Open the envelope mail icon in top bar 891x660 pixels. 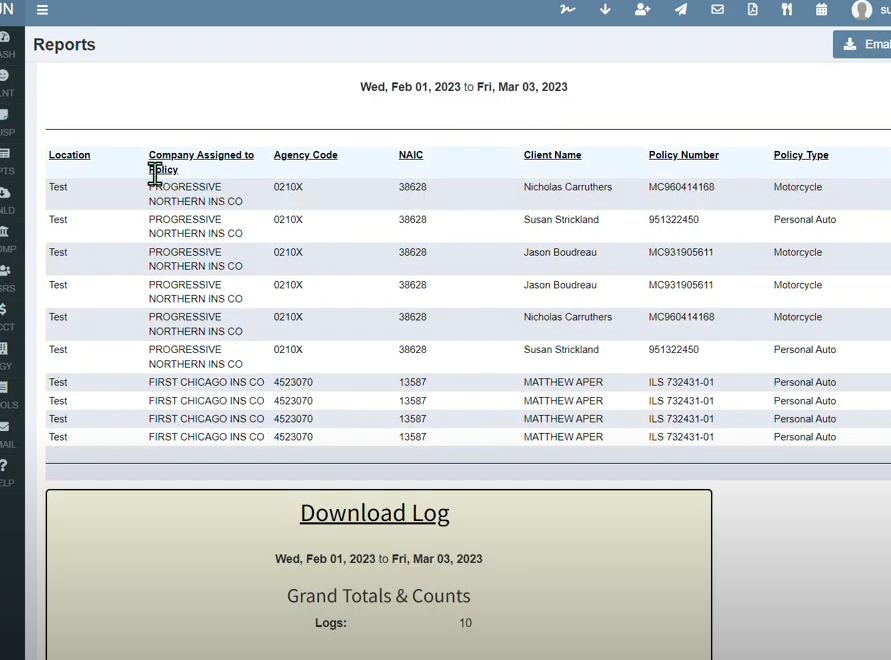tap(718, 9)
